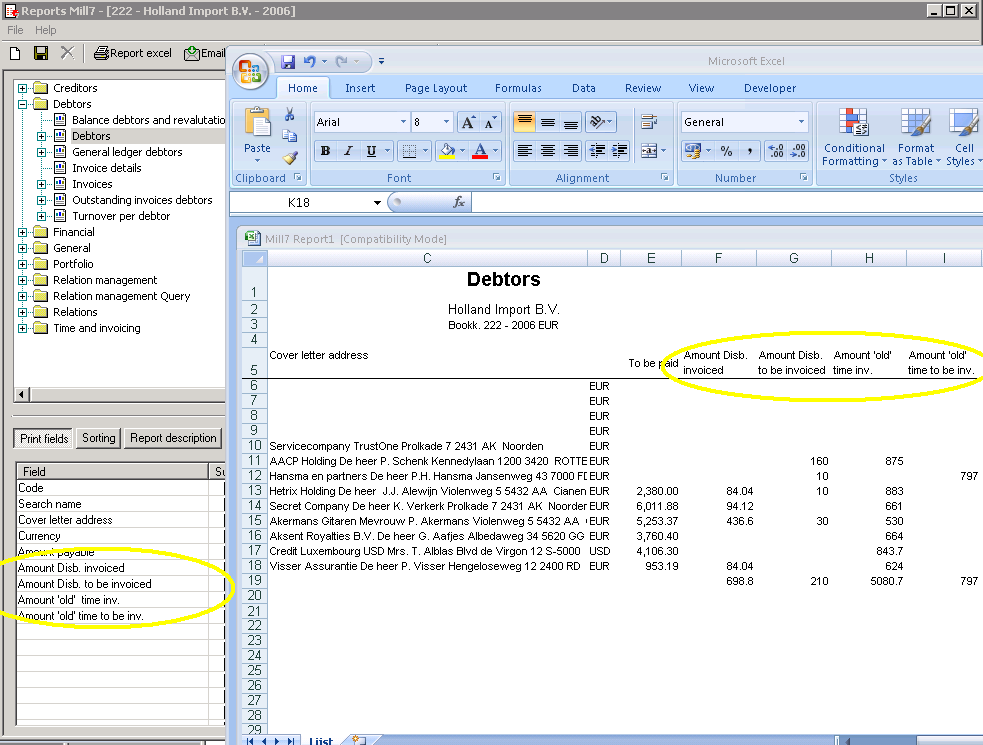Toggle Align Text Left
The height and width of the screenshot is (745, 983).
coord(525,151)
